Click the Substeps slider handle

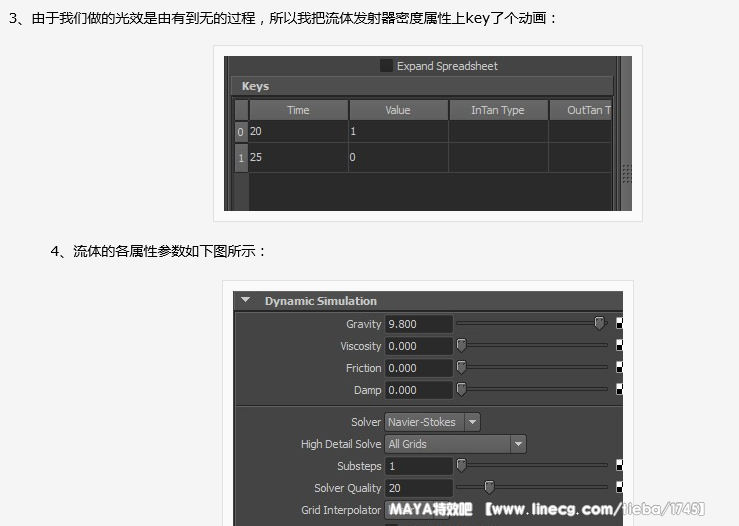click(461, 466)
